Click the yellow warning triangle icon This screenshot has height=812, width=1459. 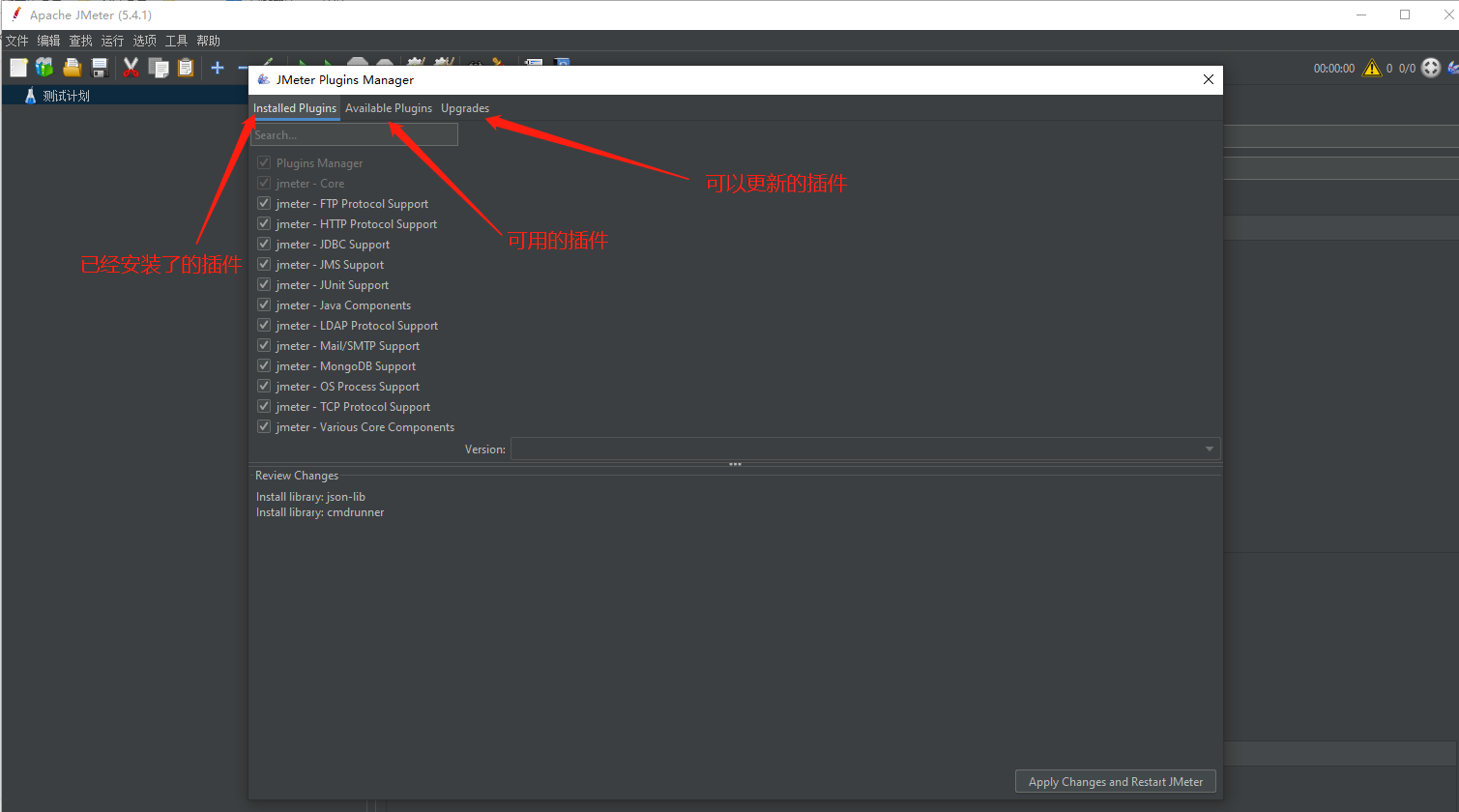coord(1372,68)
